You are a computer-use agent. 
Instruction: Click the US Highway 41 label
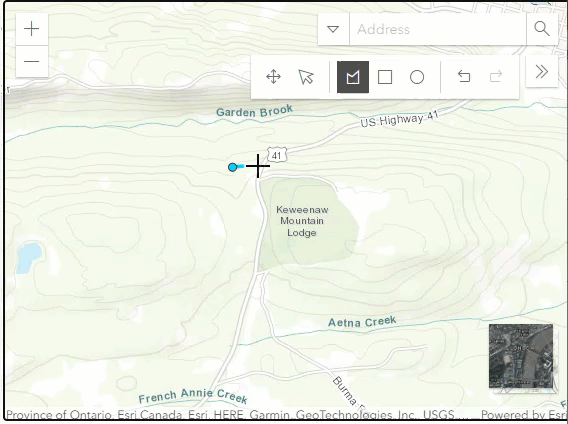click(x=399, y=119)
